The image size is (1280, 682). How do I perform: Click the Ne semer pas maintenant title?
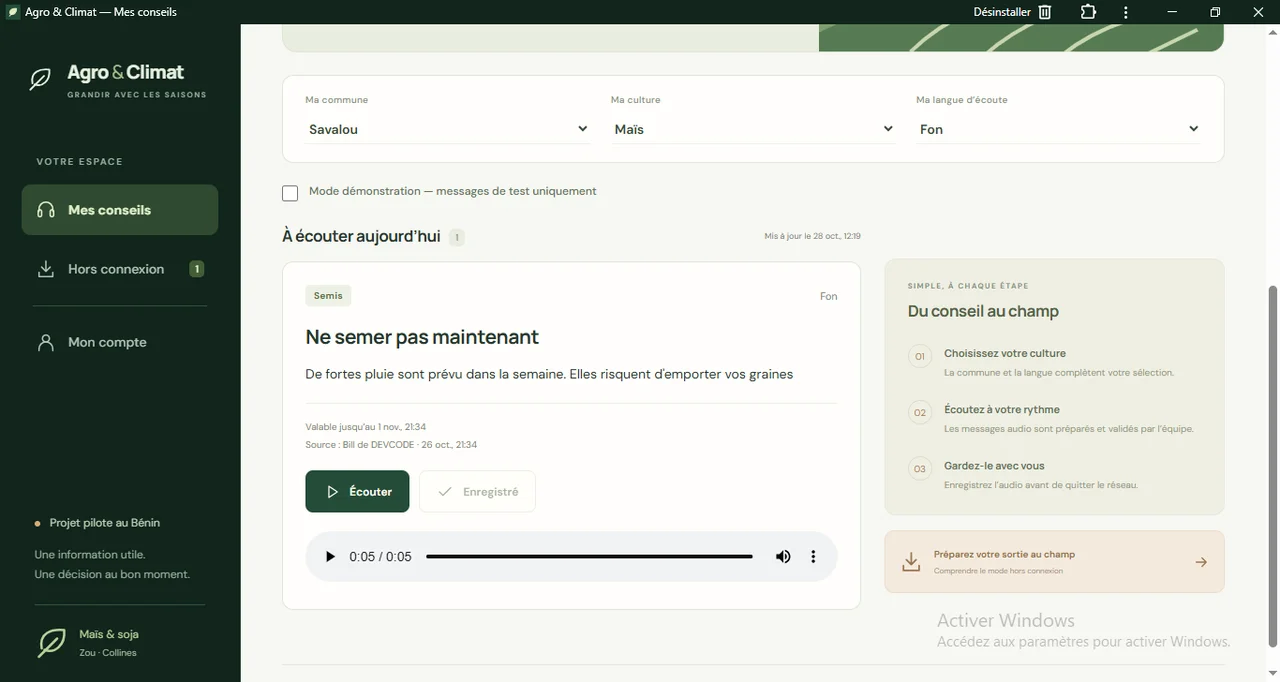click(422, 337)
